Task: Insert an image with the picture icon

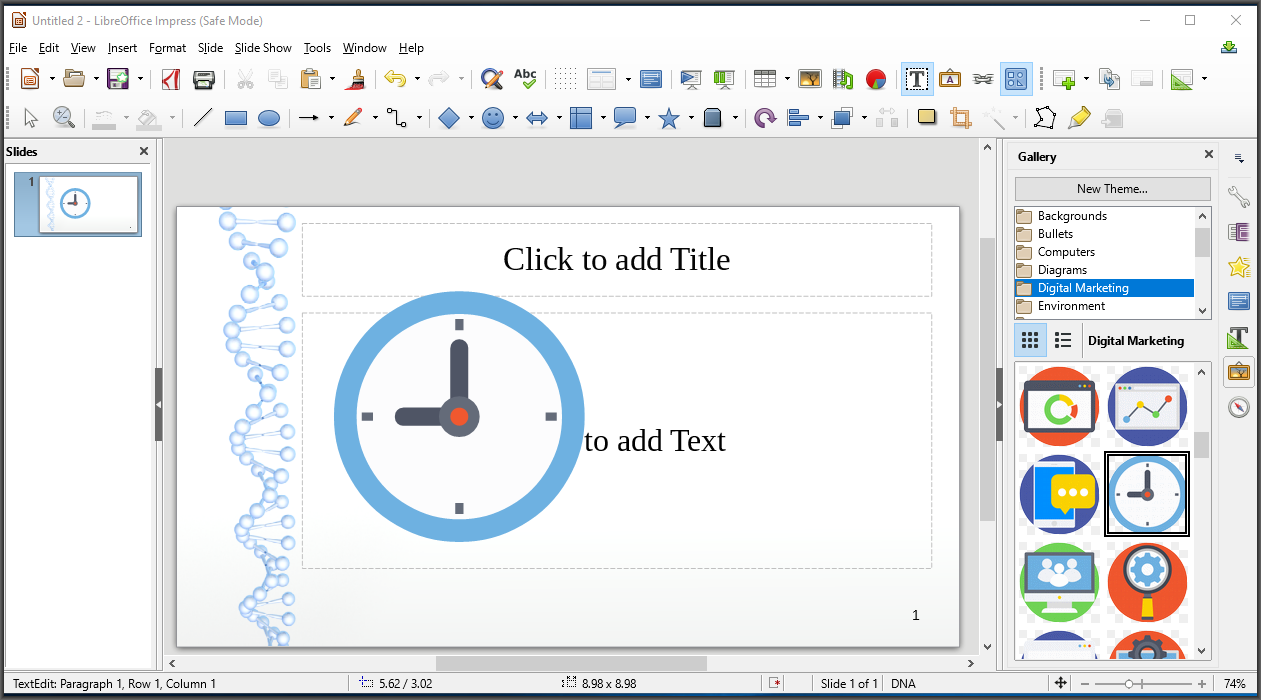Action: pyautogui.click(x=810, y=79)
